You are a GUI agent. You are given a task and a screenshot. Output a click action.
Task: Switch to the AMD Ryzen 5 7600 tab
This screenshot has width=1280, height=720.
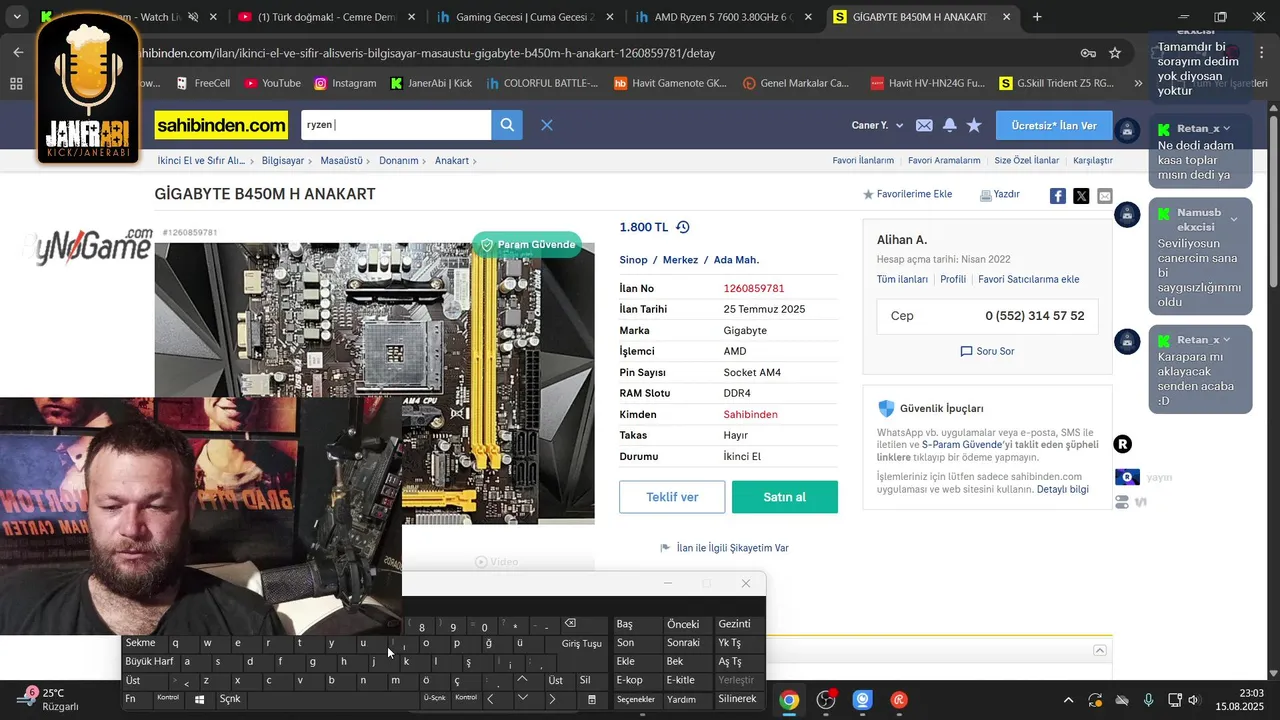tap(723, 17)
